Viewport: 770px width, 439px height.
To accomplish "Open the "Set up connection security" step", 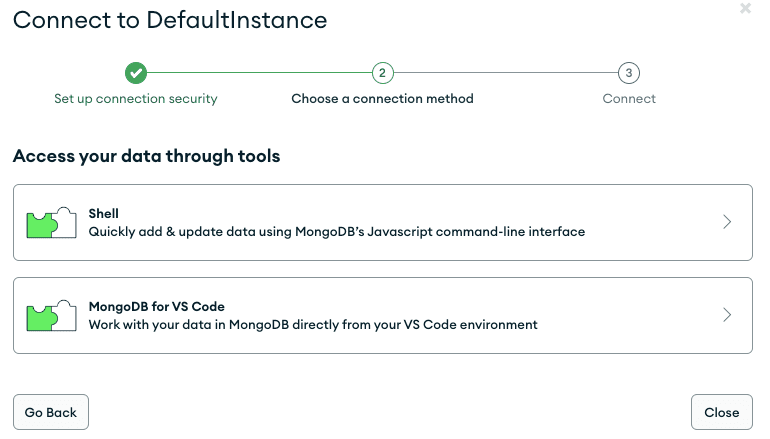I will (136, 99).
